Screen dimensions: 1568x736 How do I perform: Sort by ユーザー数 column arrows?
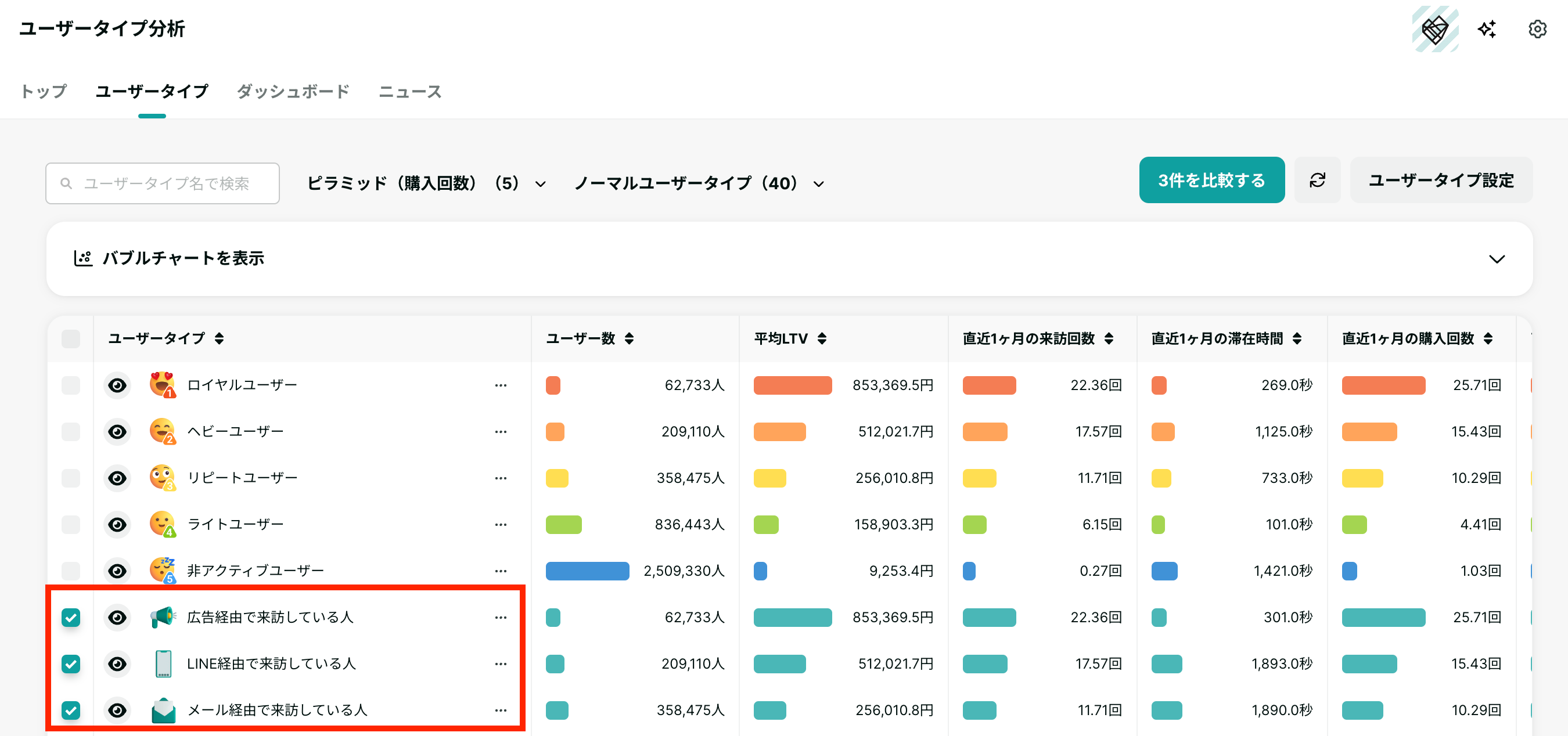(630, 338)
